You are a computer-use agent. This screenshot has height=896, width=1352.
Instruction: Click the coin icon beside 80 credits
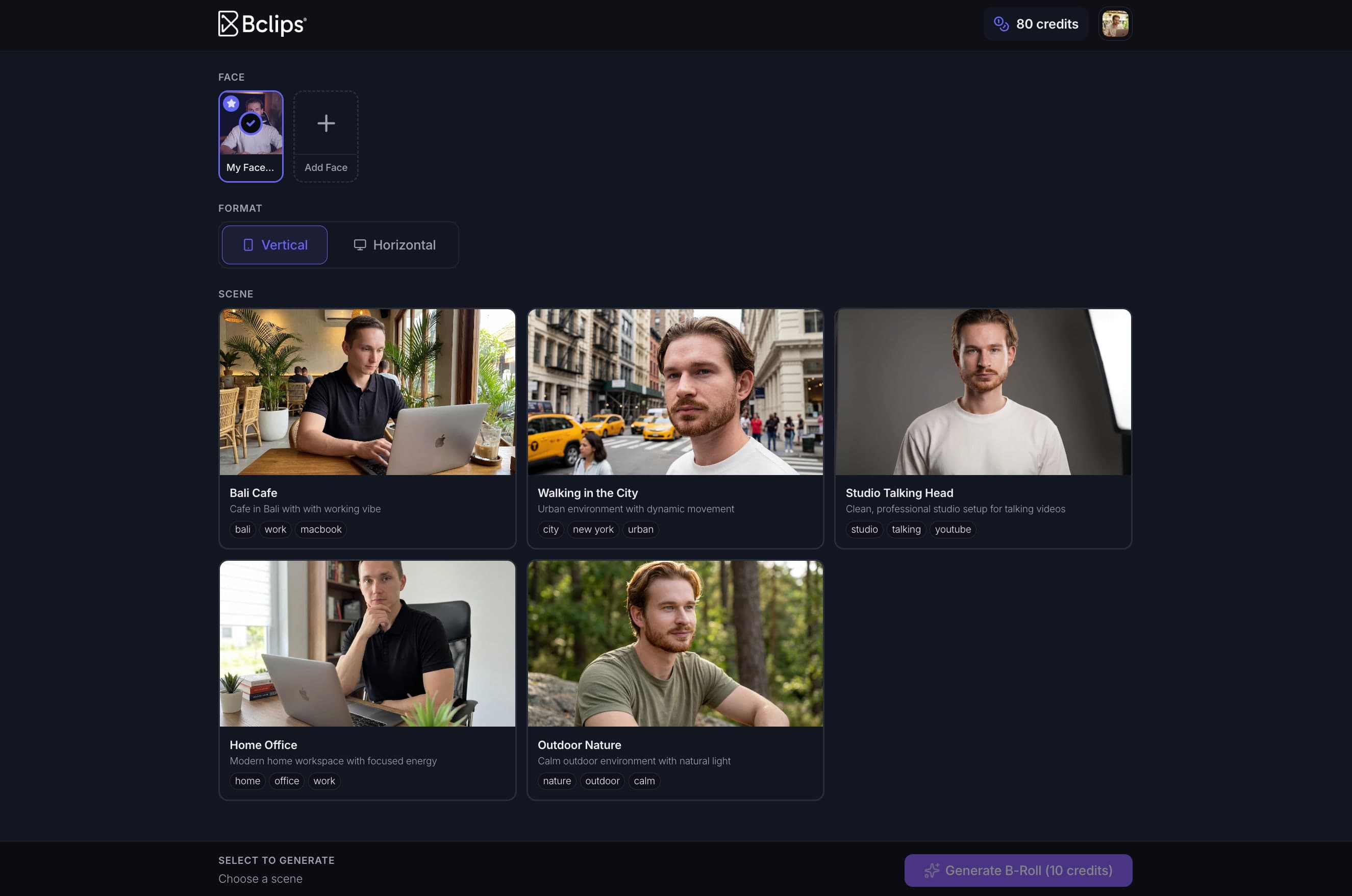click(1002, 23)
